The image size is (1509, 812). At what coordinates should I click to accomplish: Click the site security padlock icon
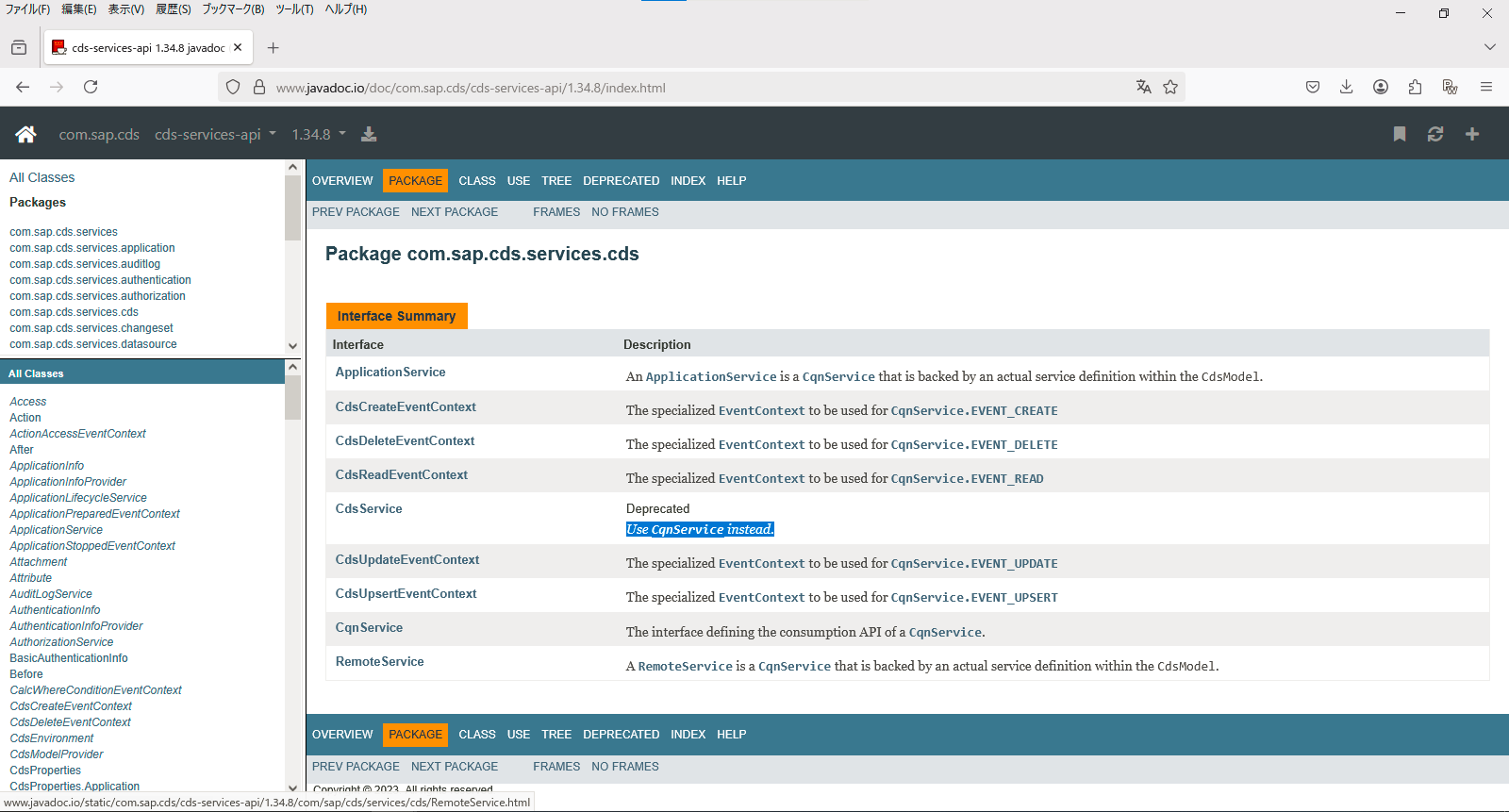point(259,88)
